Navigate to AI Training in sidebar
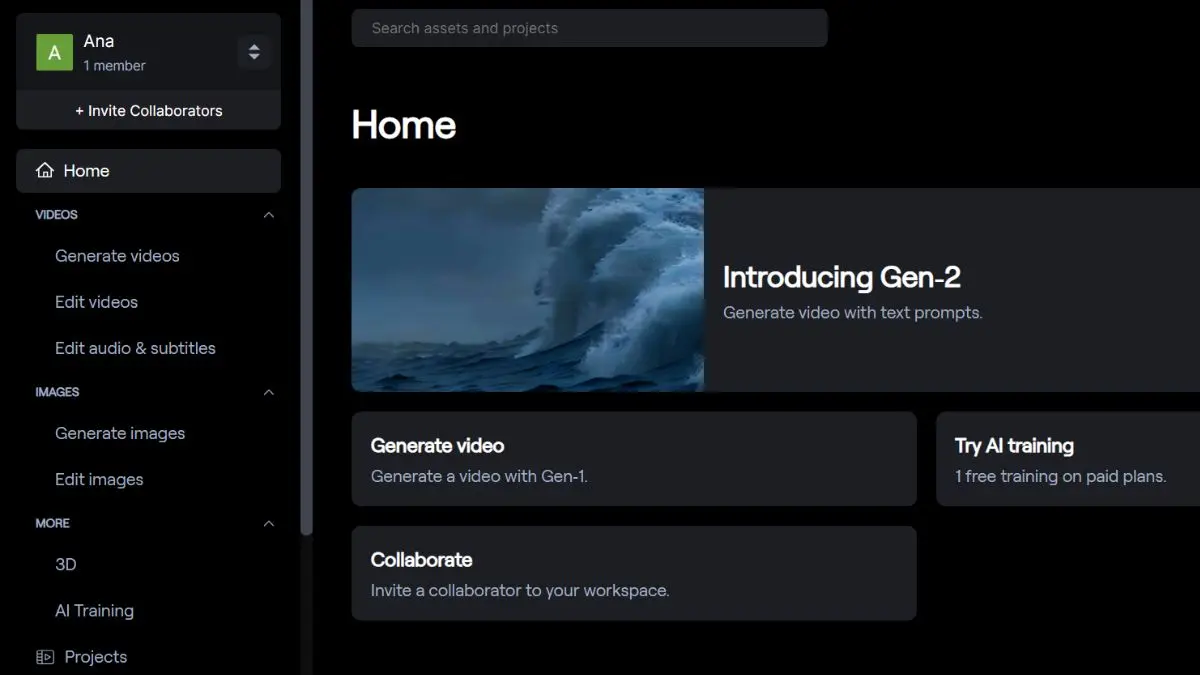 coord(94,610)
